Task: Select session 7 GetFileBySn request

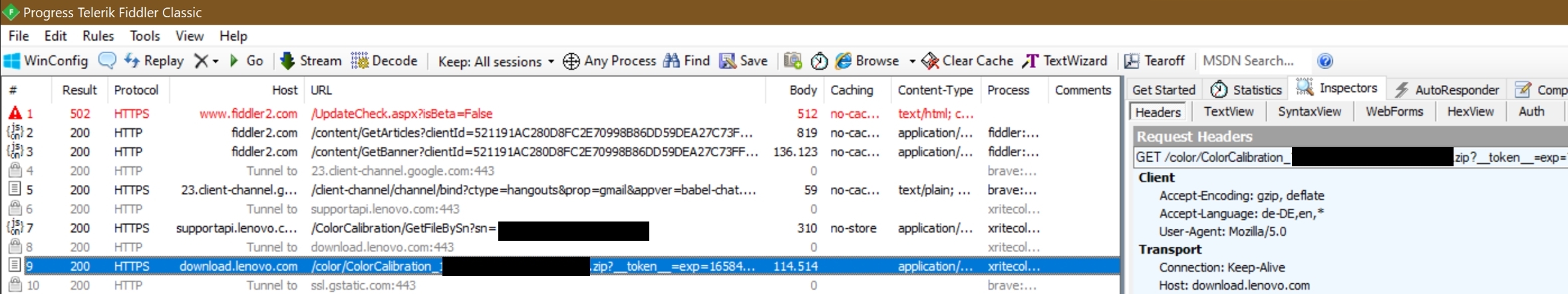Action: tap(561, 228)
